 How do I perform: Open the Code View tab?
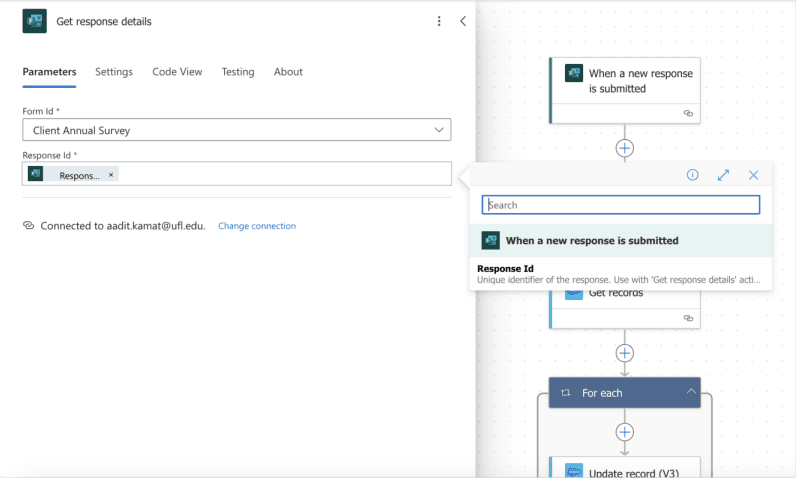(177, 72)
